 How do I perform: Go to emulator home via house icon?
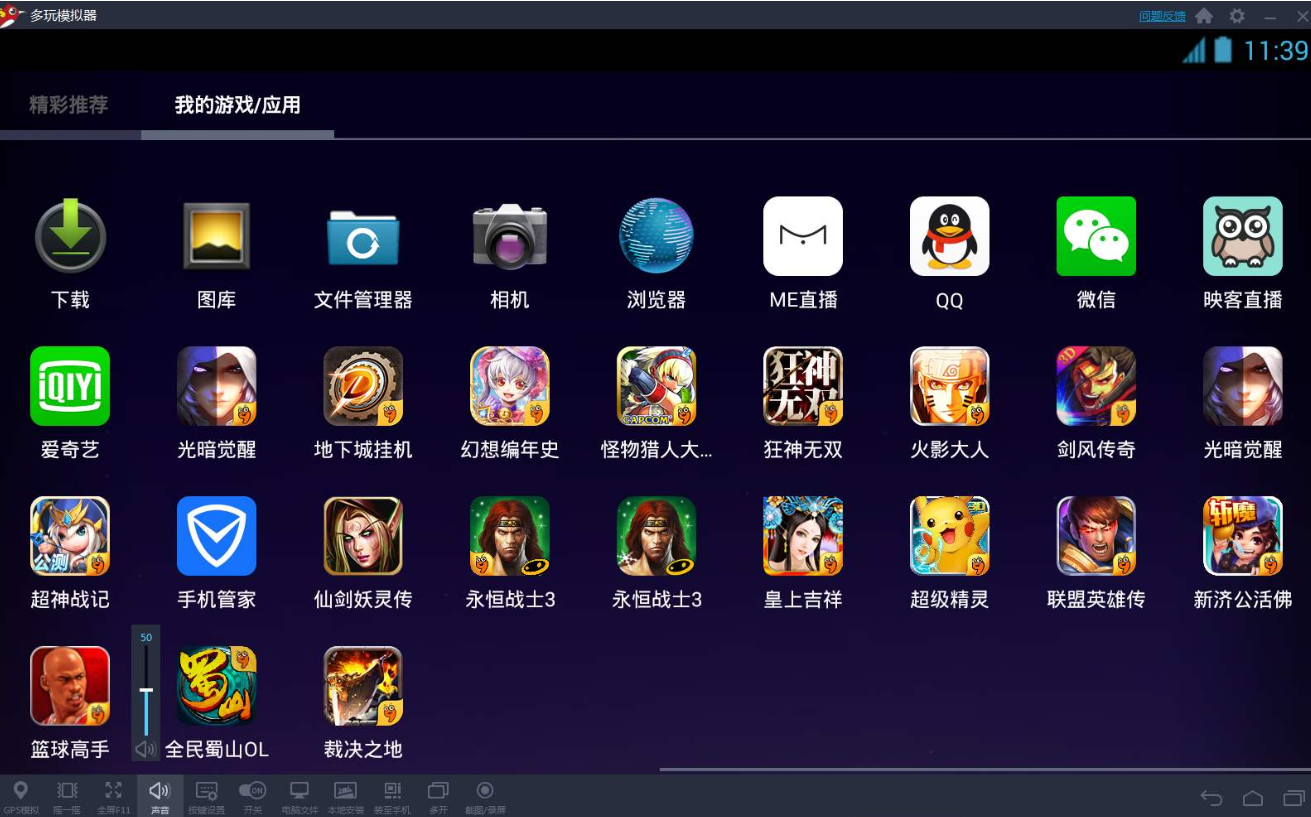tap(1205, 16)
